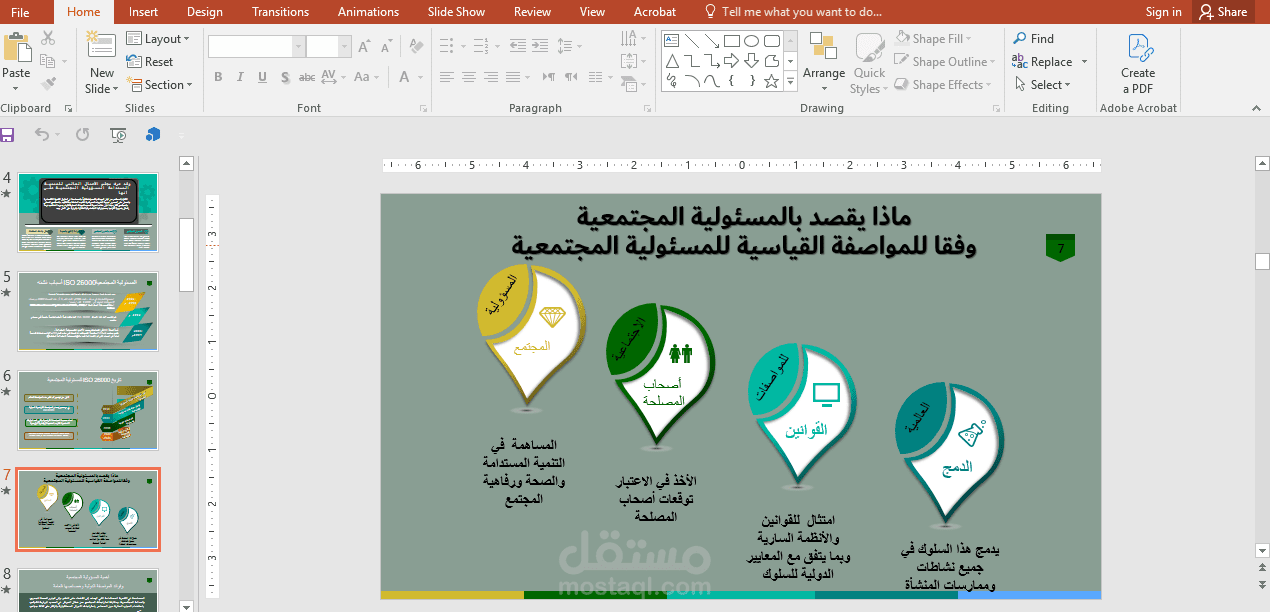Toggle Strikethrough formatting

pos(307,77)
